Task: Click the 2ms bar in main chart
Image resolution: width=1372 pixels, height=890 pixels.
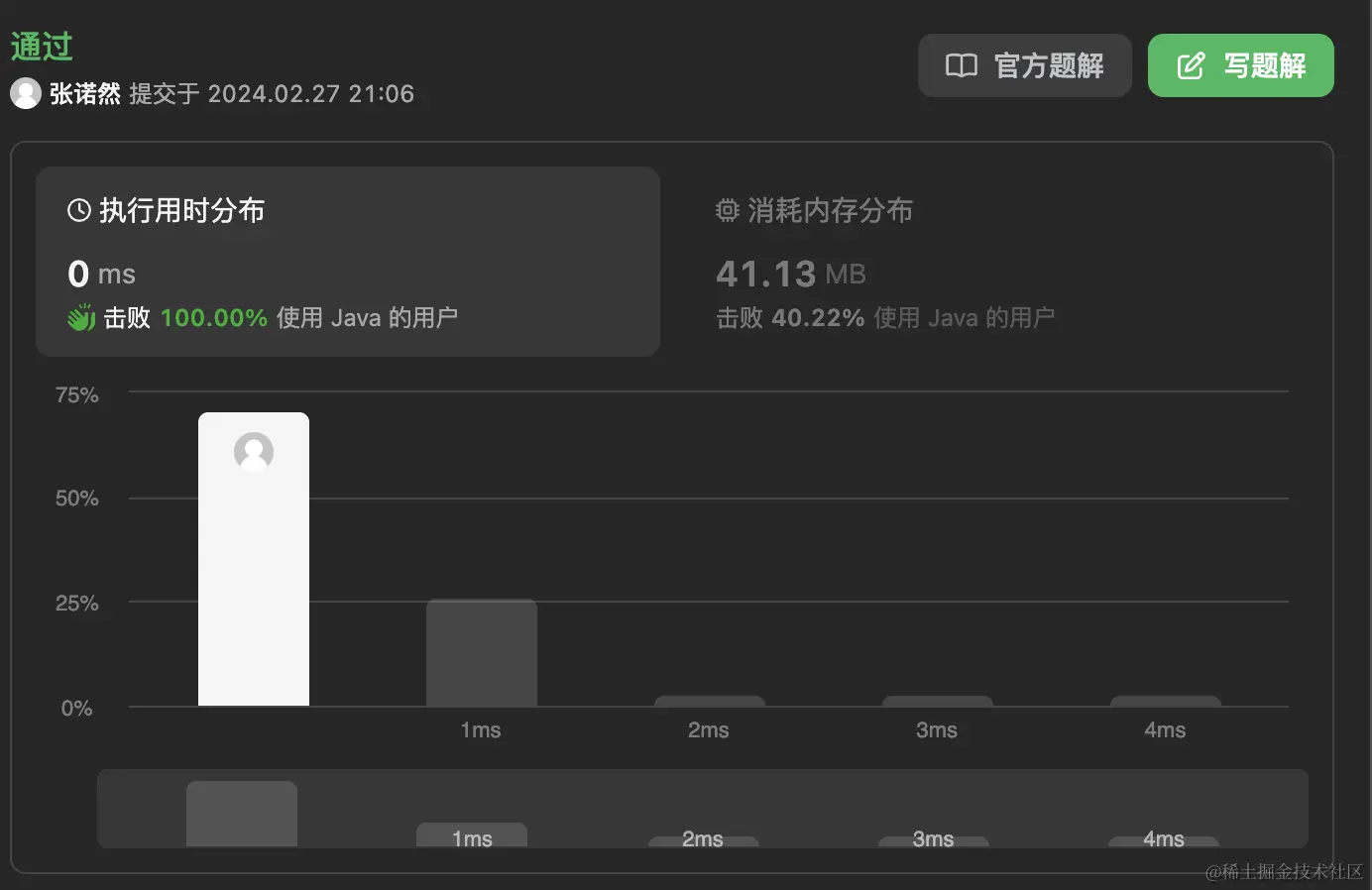Action: click(x=710, y=701)
